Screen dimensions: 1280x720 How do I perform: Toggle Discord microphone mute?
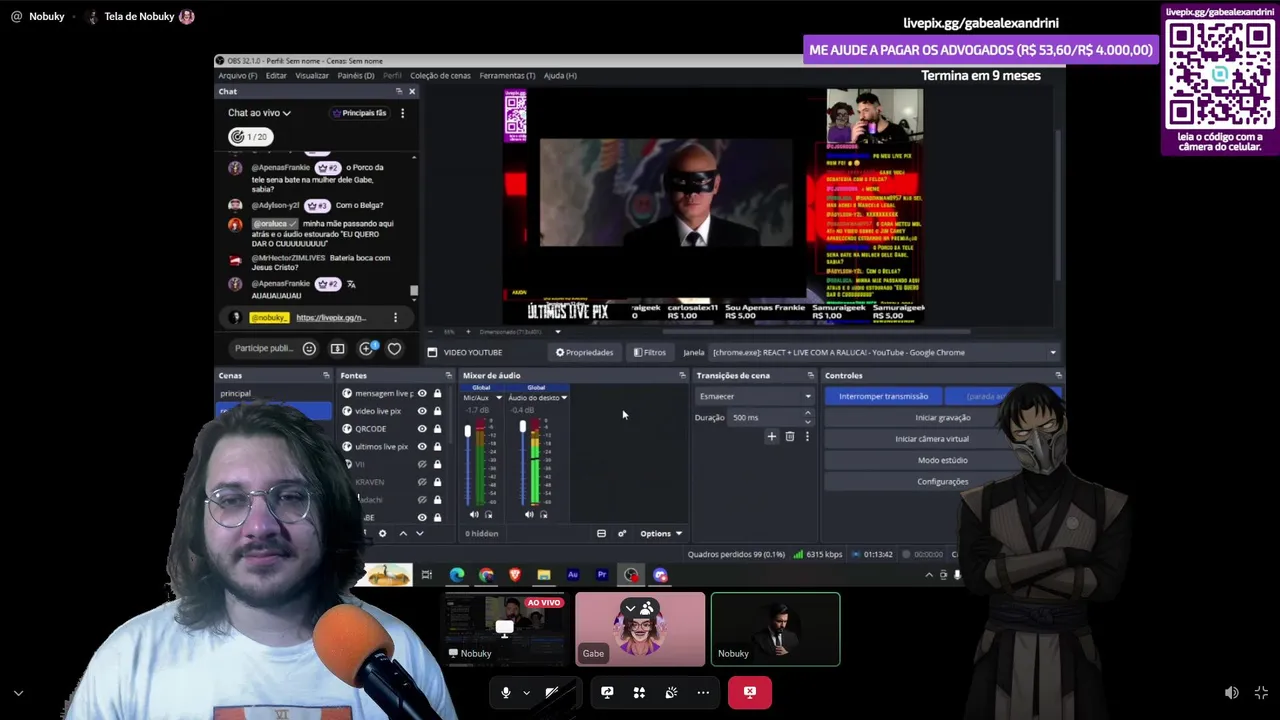click(x=506, y=692)
